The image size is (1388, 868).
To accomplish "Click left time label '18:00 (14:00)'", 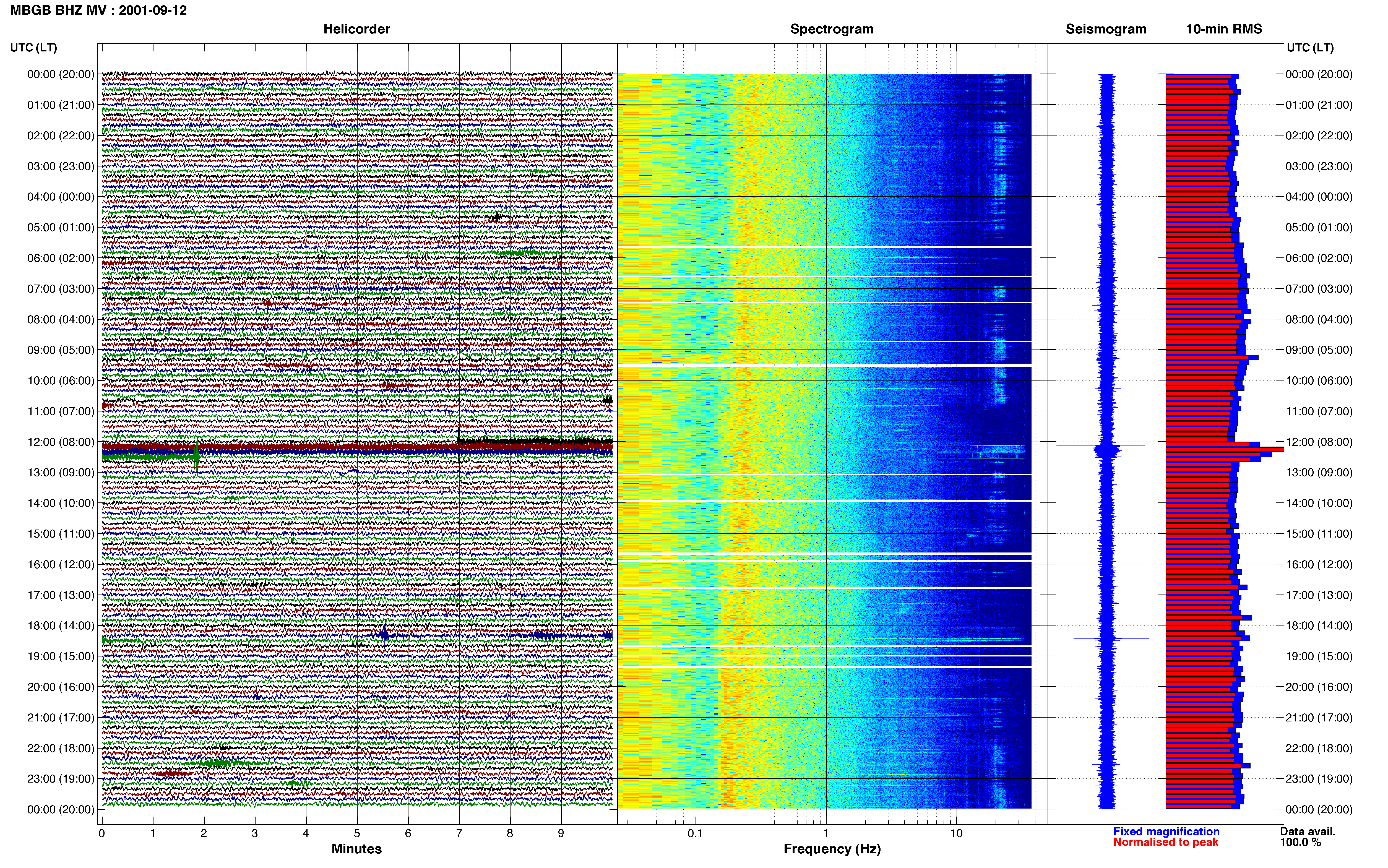I will tap(60, 626).
